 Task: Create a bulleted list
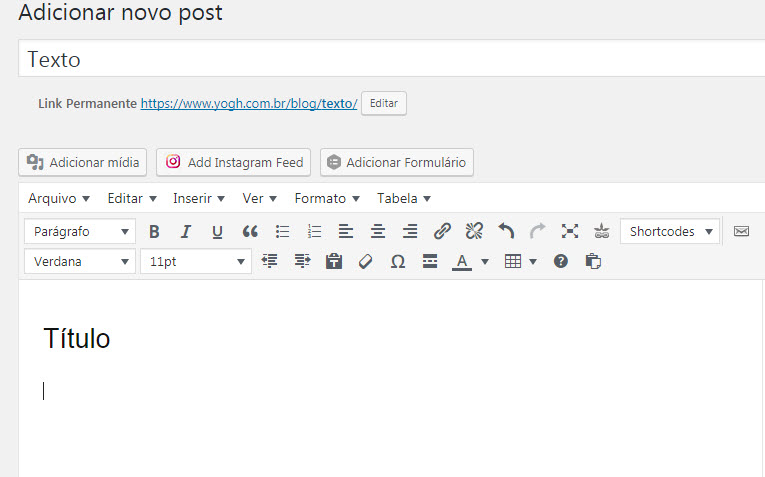(282, 231)
